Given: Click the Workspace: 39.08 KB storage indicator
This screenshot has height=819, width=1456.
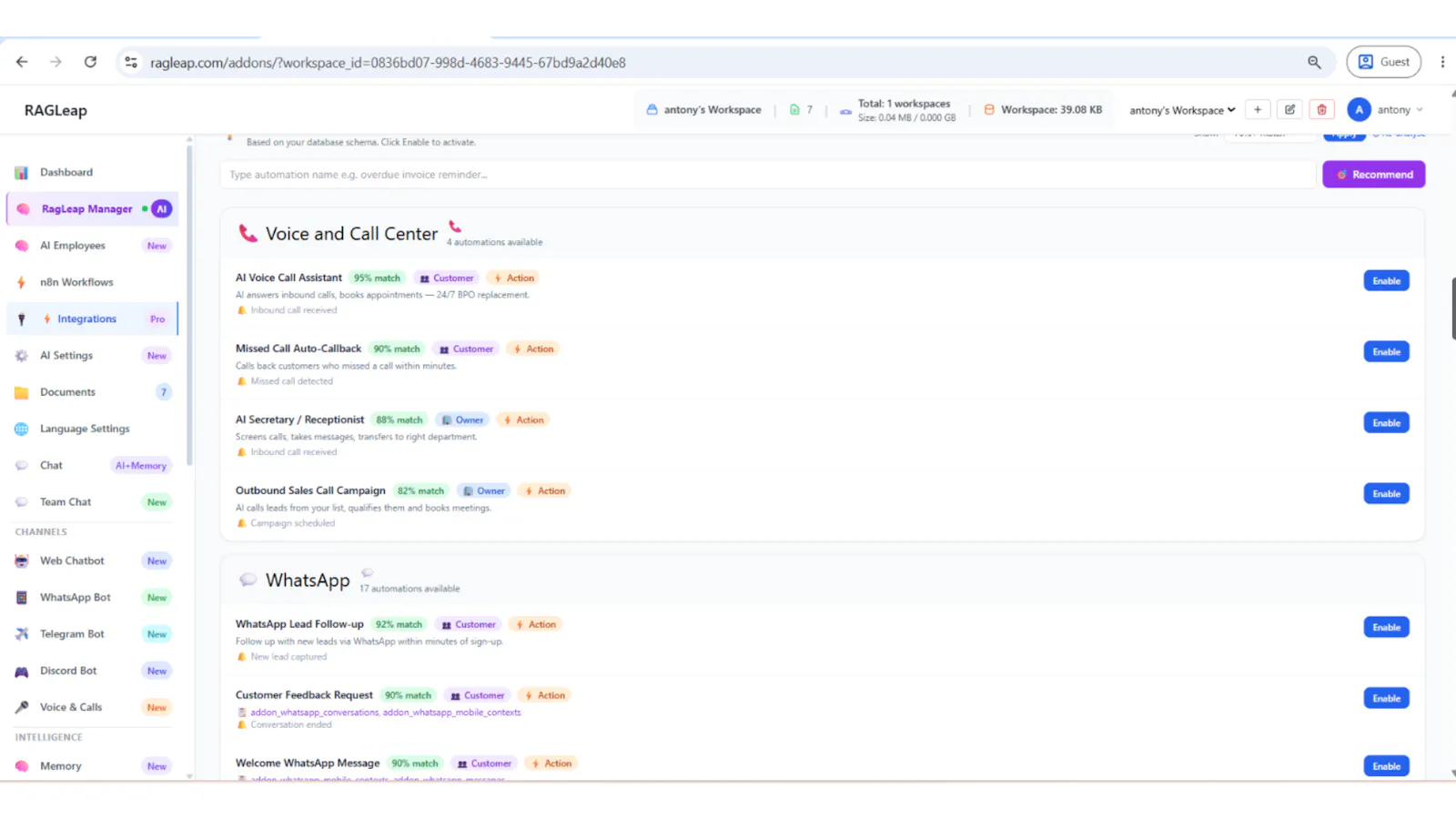Looking at the screenshot, I should (x=1043, y=109).
